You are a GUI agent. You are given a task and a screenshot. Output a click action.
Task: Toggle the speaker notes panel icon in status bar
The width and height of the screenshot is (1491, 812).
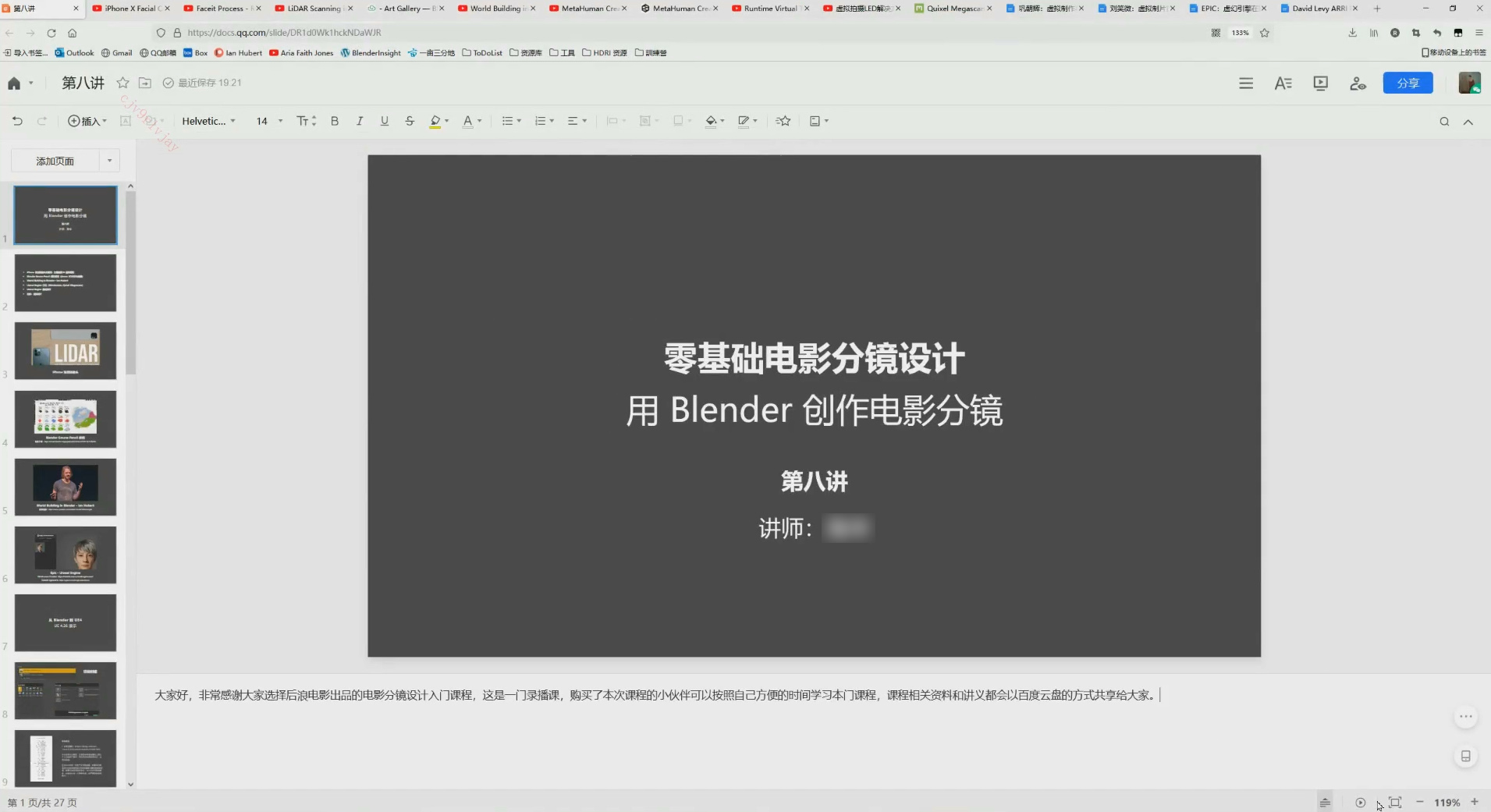(1325, 802)
